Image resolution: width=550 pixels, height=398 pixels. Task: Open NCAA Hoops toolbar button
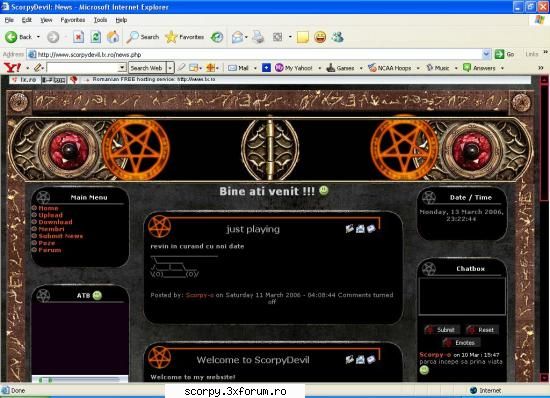[x=389, y=68]
